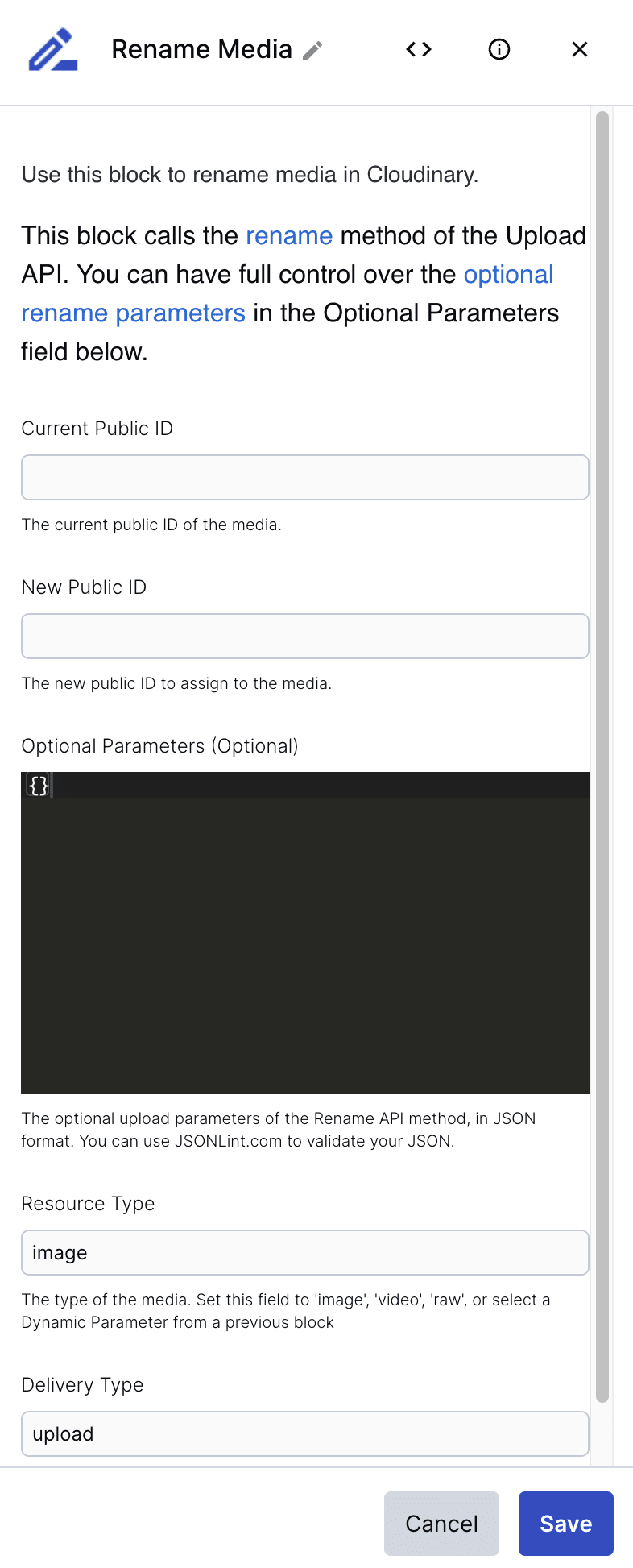The height and width of the screenshot is (1568, 633).
Task: Select the Resource Type field containing image
Action: point(305,1252)
